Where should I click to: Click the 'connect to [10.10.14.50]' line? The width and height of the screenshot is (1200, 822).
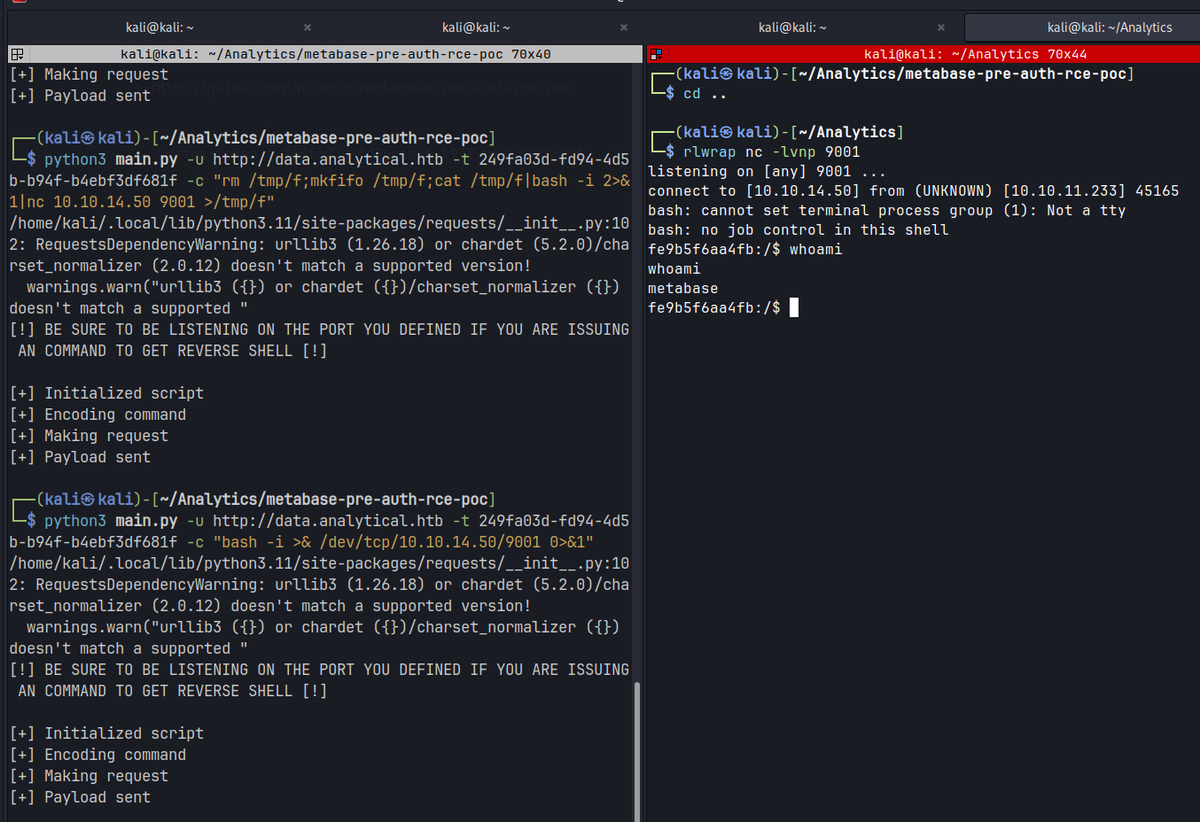913,190
